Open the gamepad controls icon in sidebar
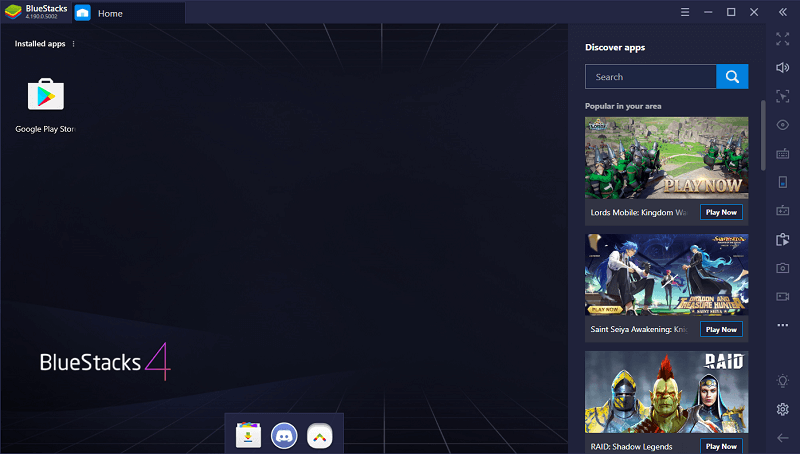Image resolution: width=800 pixels, height=454 pixels. 783,210
